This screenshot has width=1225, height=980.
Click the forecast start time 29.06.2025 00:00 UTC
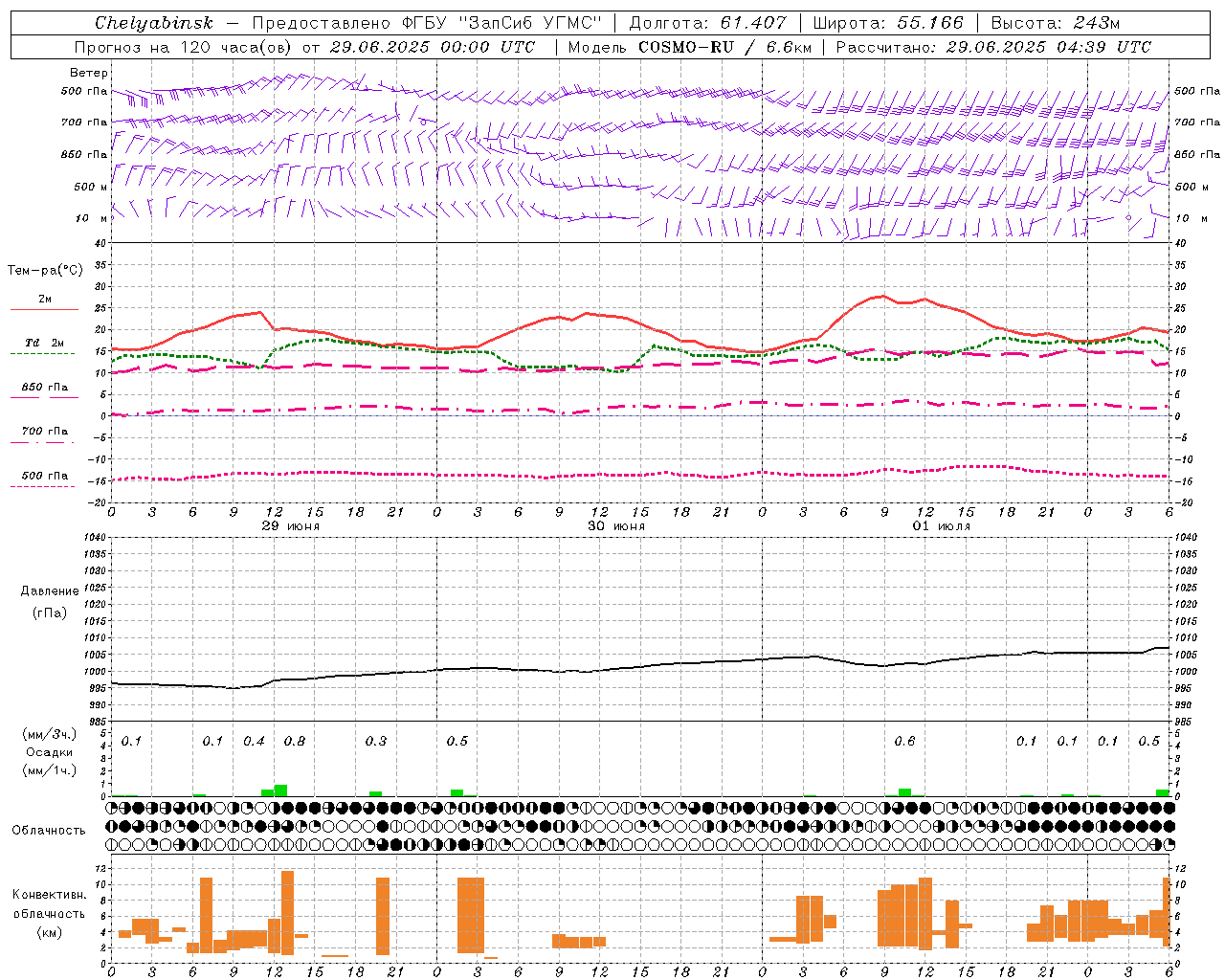click(x=432, y=47)
